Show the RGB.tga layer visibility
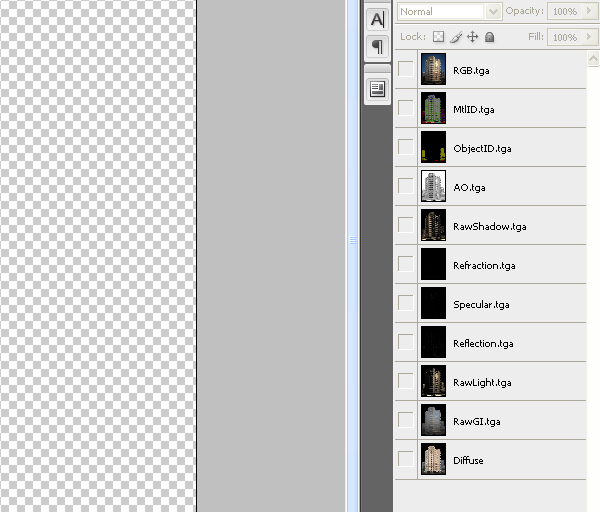Image resolution: width=600 pixels, height=512 pixels. tap(405, 69)
